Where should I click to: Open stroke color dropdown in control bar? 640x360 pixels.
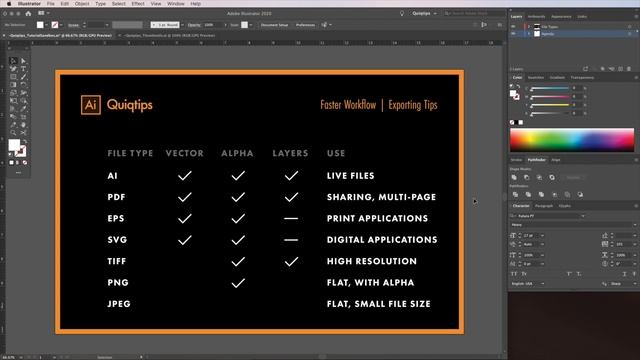(61, 25)
